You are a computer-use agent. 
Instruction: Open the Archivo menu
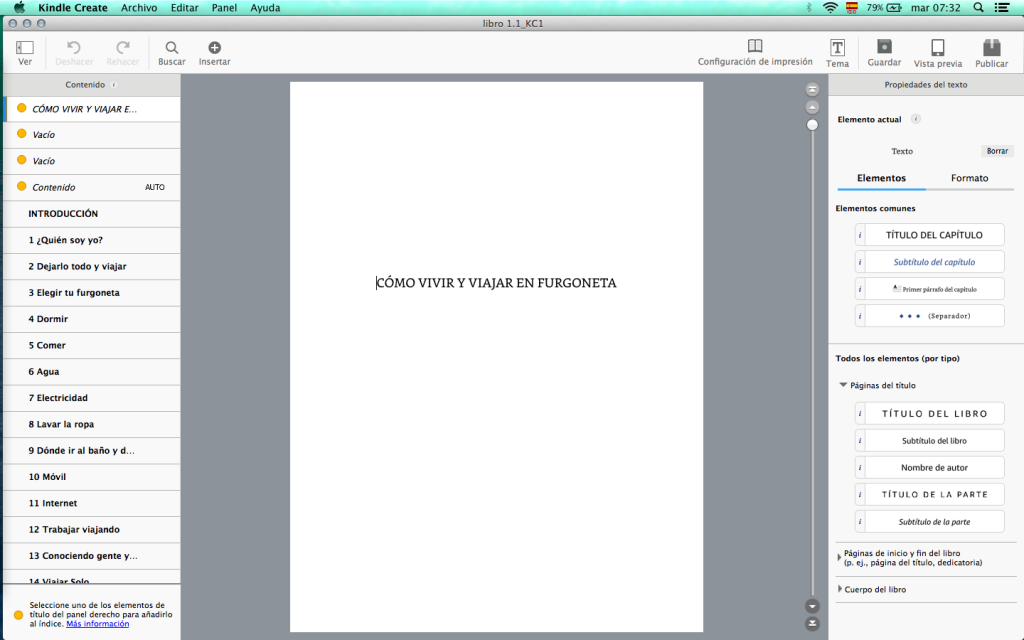coord(139,7)
